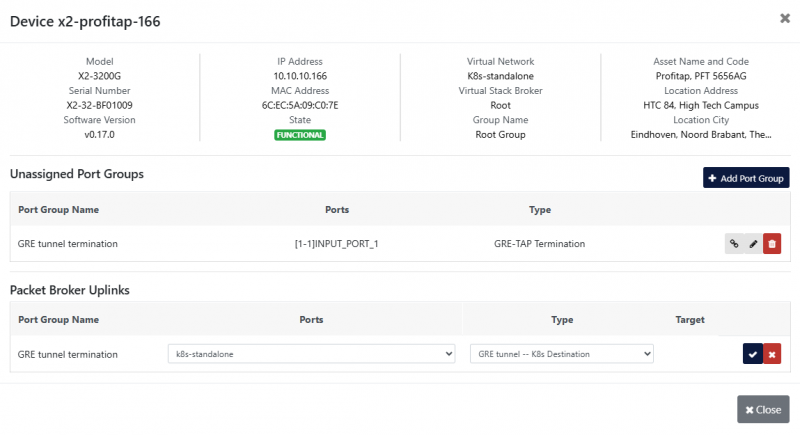This screenshot has width=800, height=435.
Task: Click the serial number X2-32-BF01009
Action: pos(100,105)
